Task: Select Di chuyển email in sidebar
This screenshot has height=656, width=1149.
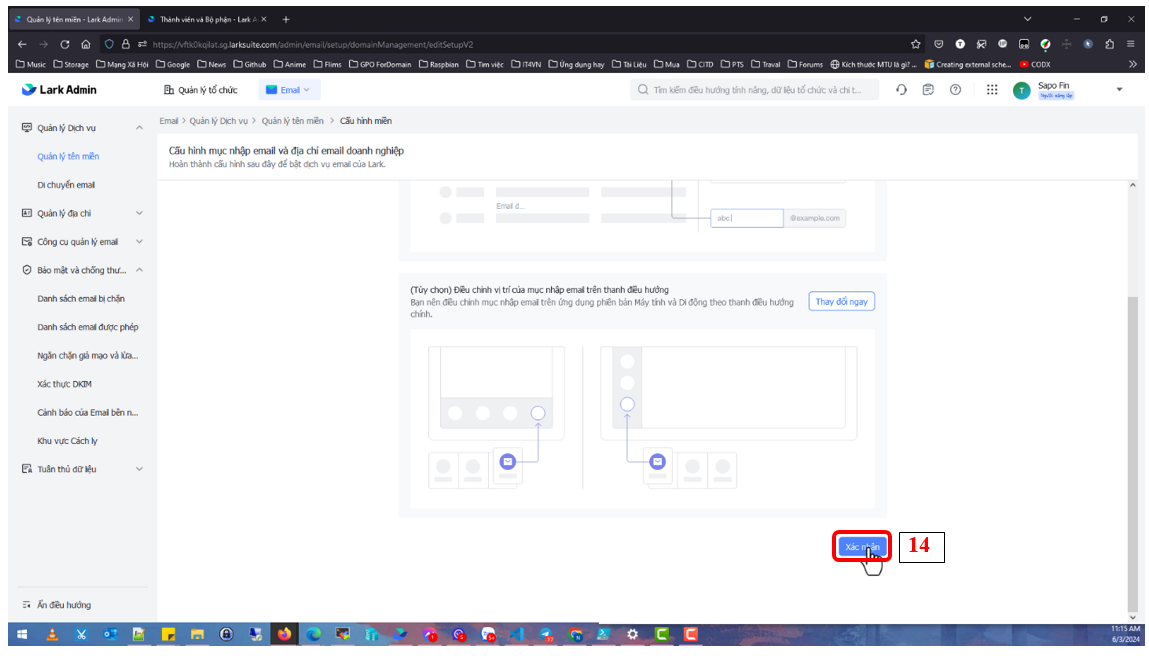Action: (x=66, y=185)
